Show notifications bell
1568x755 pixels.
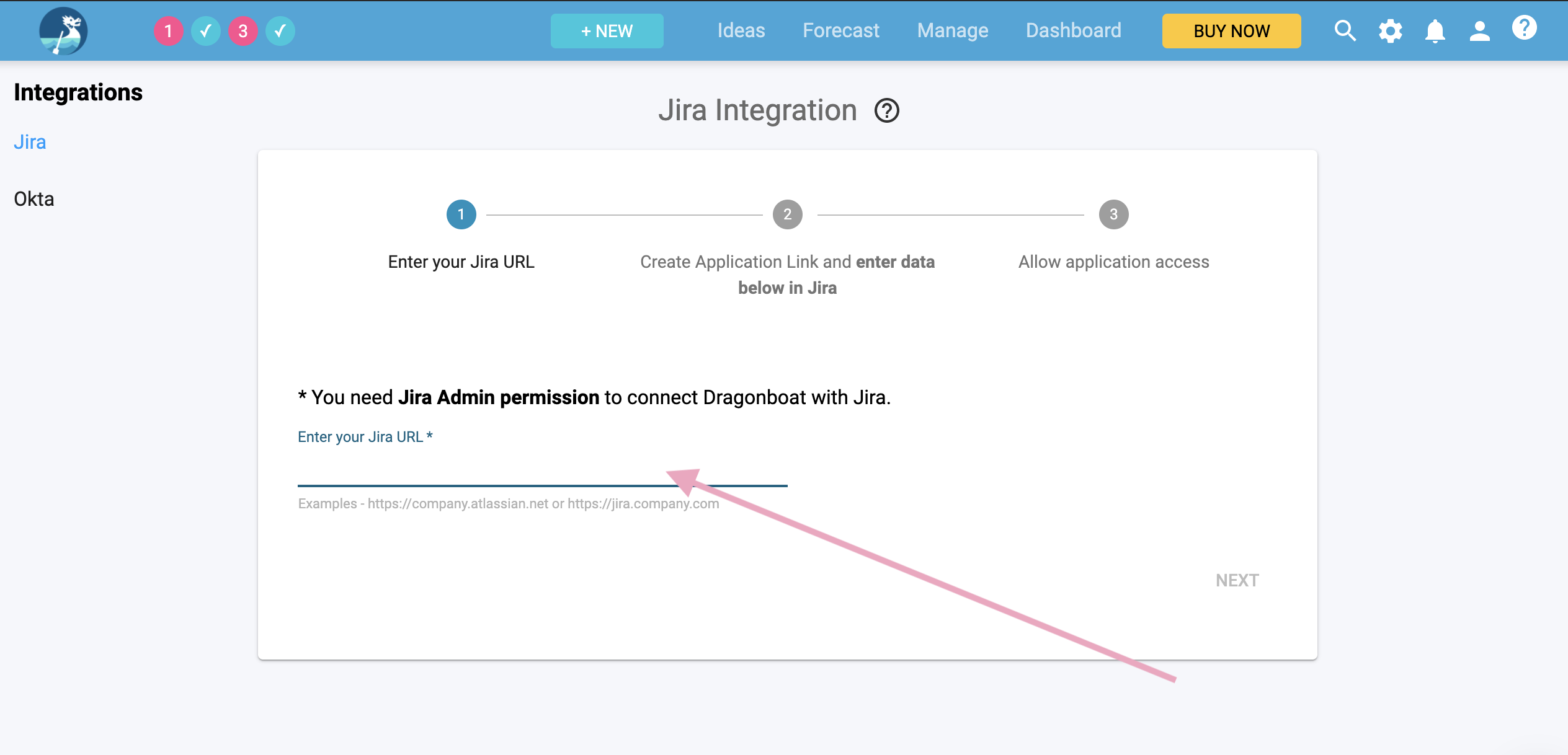click(1435, 30)
